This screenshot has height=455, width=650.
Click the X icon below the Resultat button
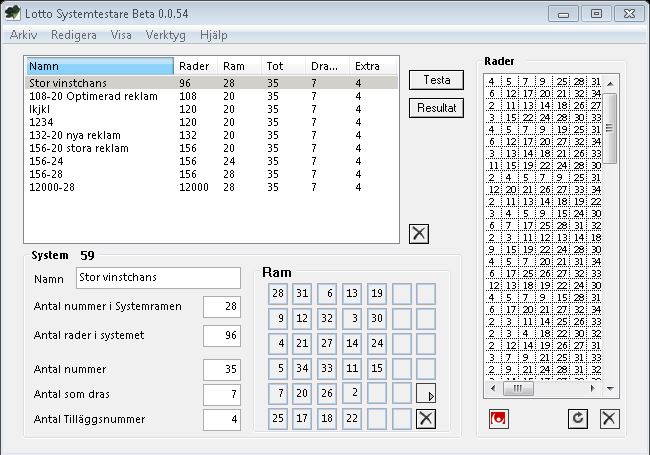pyautogui.click(x=420, y=233)
